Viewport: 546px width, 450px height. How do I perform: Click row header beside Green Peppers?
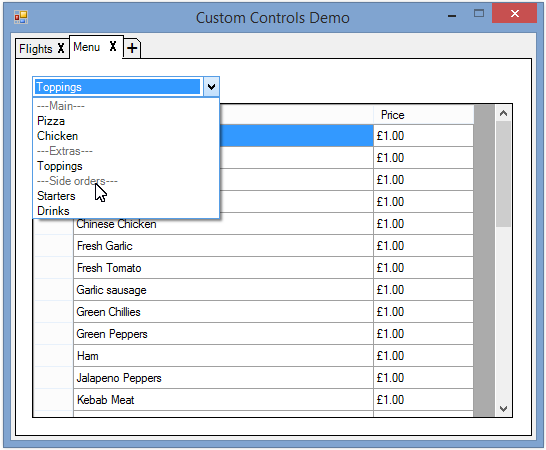coord(54,334)
